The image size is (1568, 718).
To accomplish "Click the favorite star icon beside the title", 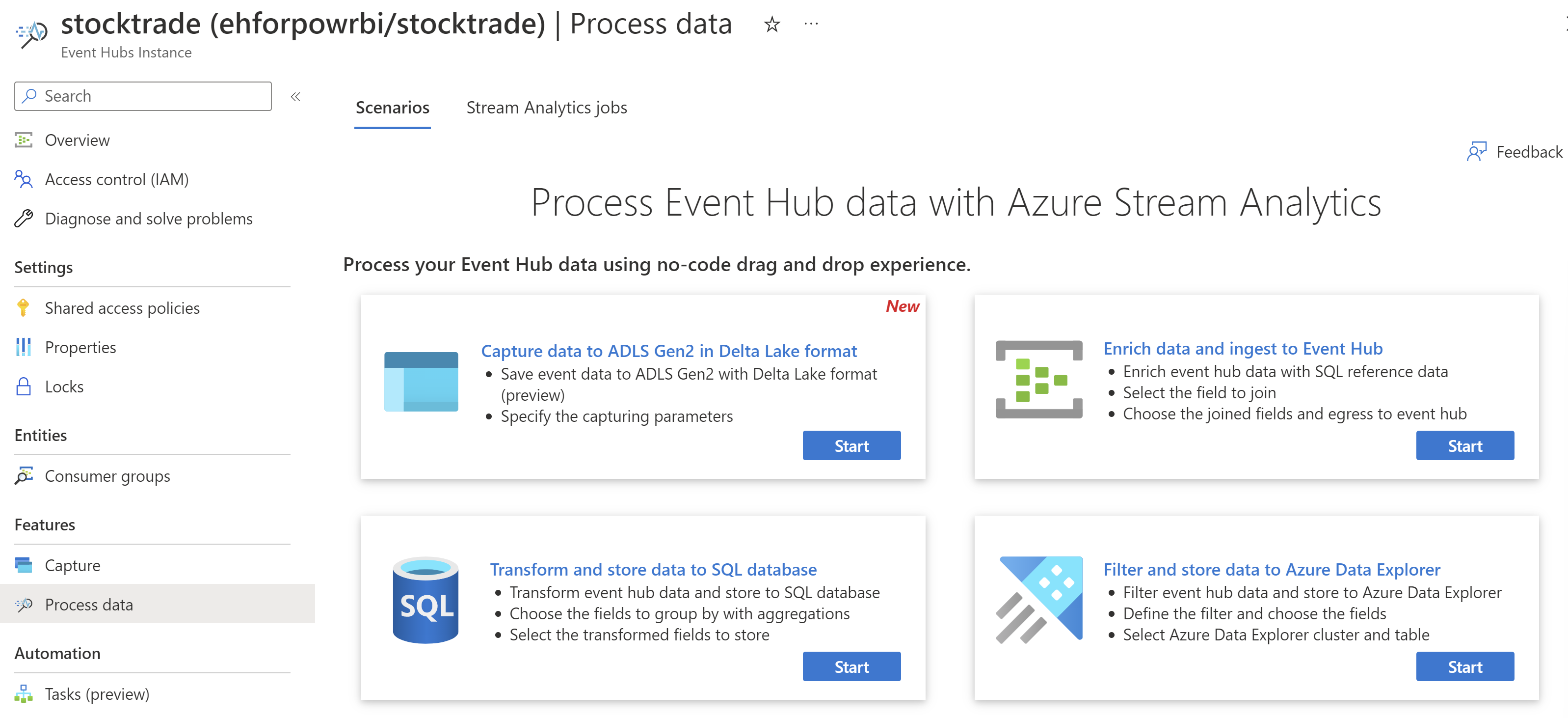I will pos(772,25).
